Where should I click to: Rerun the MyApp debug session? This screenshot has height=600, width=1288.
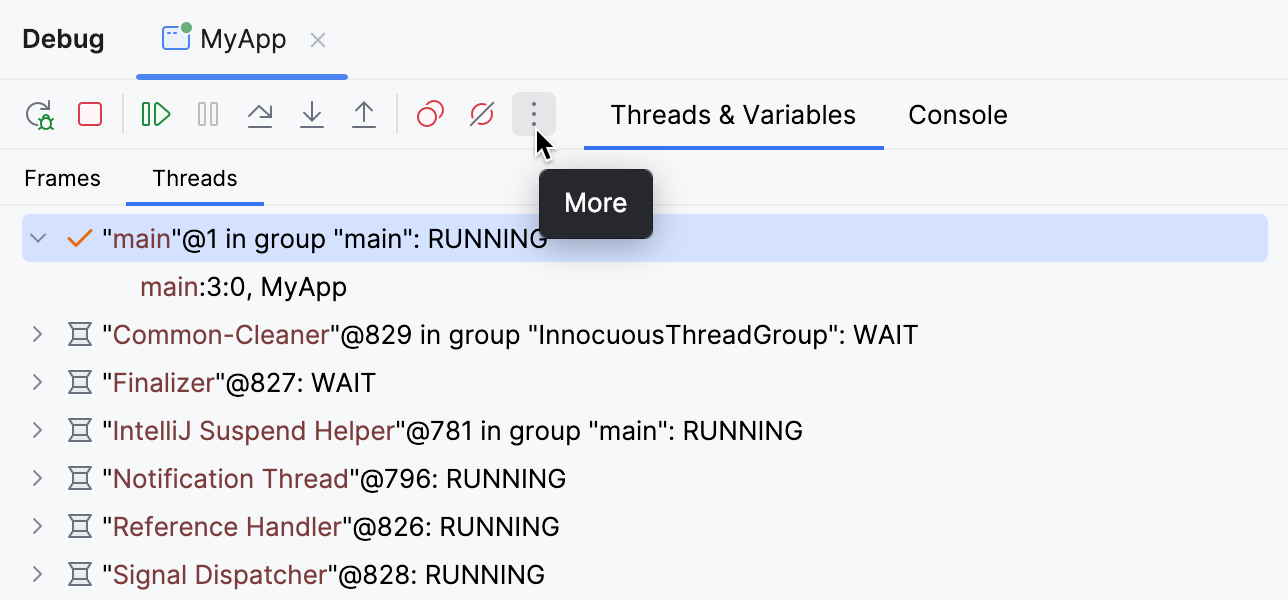[40, 114]
